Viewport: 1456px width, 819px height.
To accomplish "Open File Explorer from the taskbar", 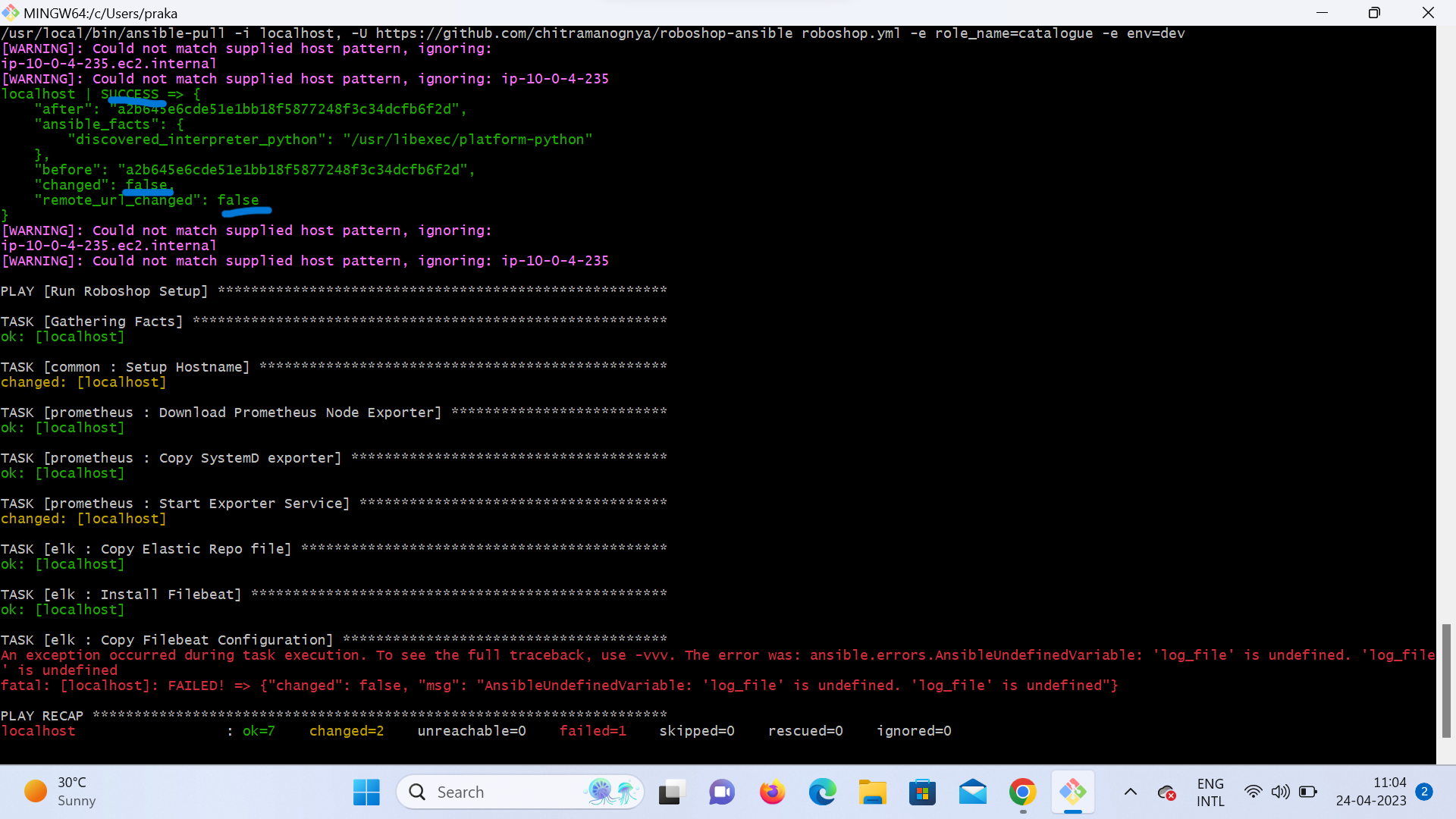I will point(872,792).
